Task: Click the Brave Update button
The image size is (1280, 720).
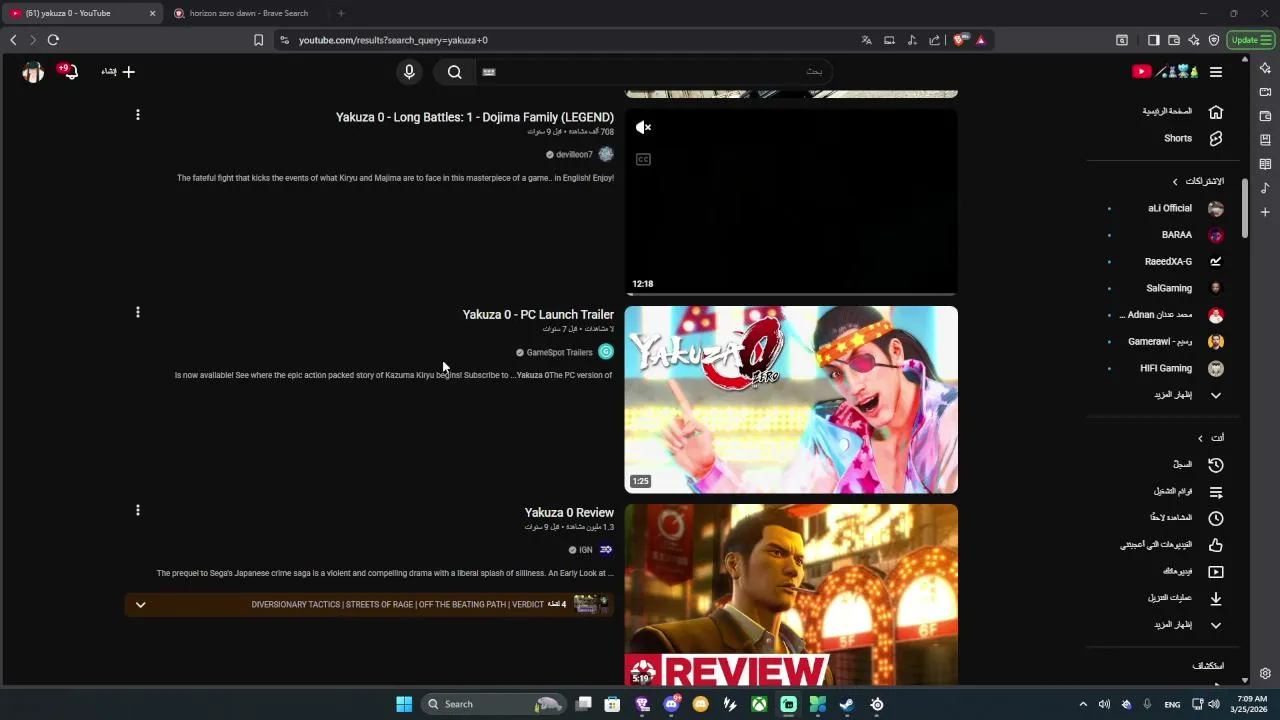Action: [1250, 40]
